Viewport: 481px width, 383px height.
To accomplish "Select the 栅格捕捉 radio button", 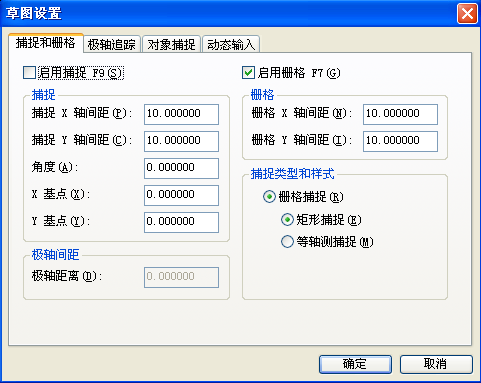I will tap(269, 197).
